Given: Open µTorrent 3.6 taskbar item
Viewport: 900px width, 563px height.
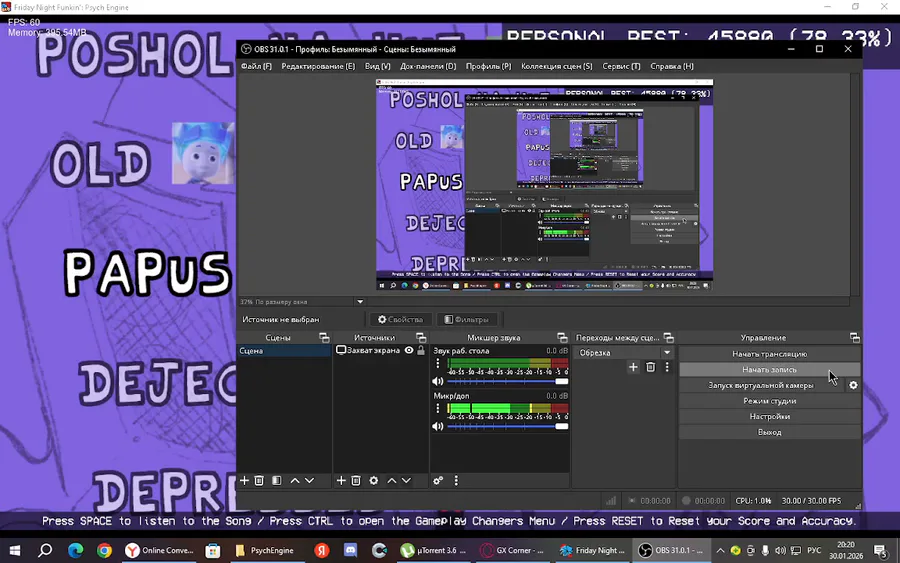Looking at the screenshot, I should point(433,550).
